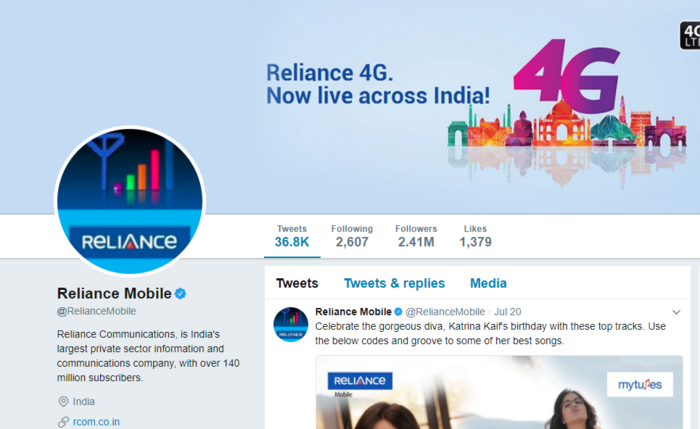Image resolution: width=700 pixels, height=429 pixels.
Task: Open the Jul 20 tweet timestamp
Action: click(508, 312)
